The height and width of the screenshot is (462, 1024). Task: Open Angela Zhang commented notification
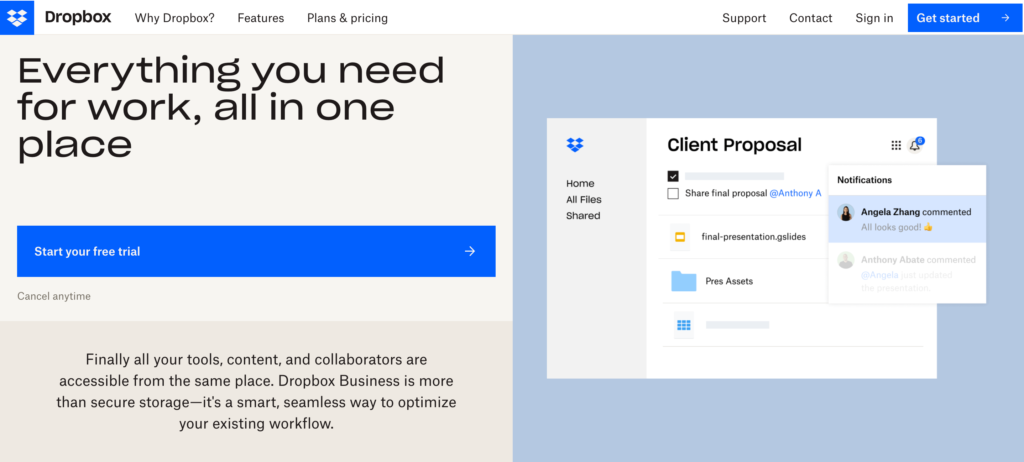click(907, 219)
